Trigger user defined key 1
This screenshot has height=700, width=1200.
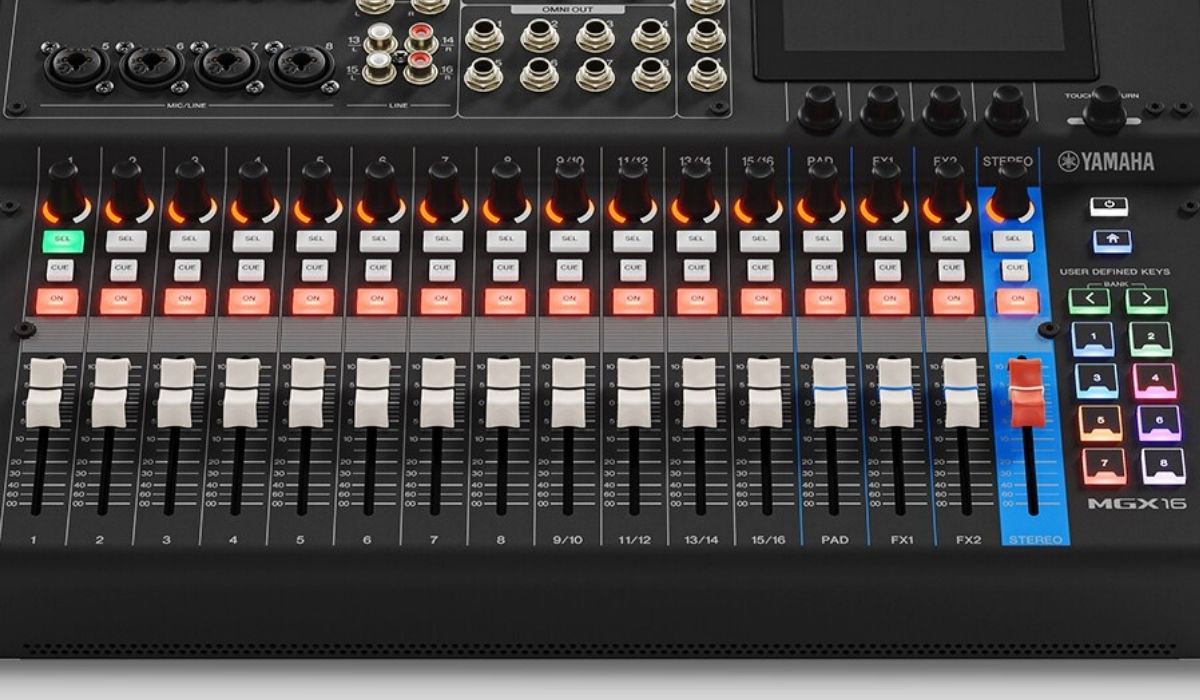(x=1093, y=339)
